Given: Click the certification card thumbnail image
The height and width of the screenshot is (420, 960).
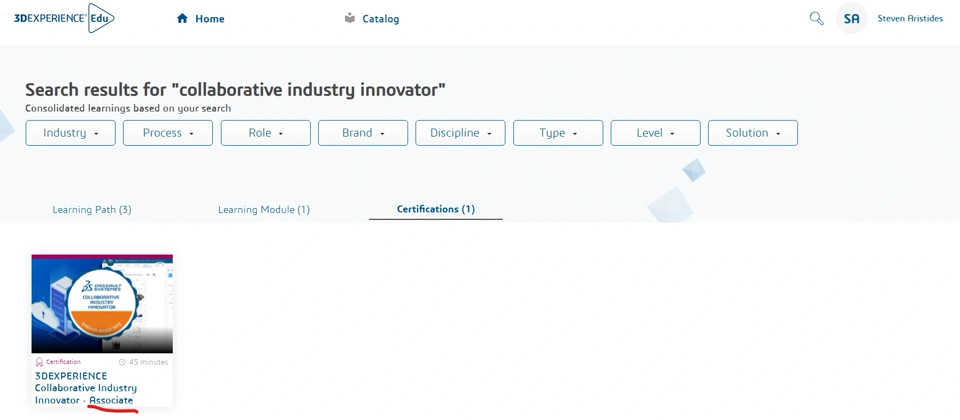Looking at the screenshot, I should tap(102, 303).
